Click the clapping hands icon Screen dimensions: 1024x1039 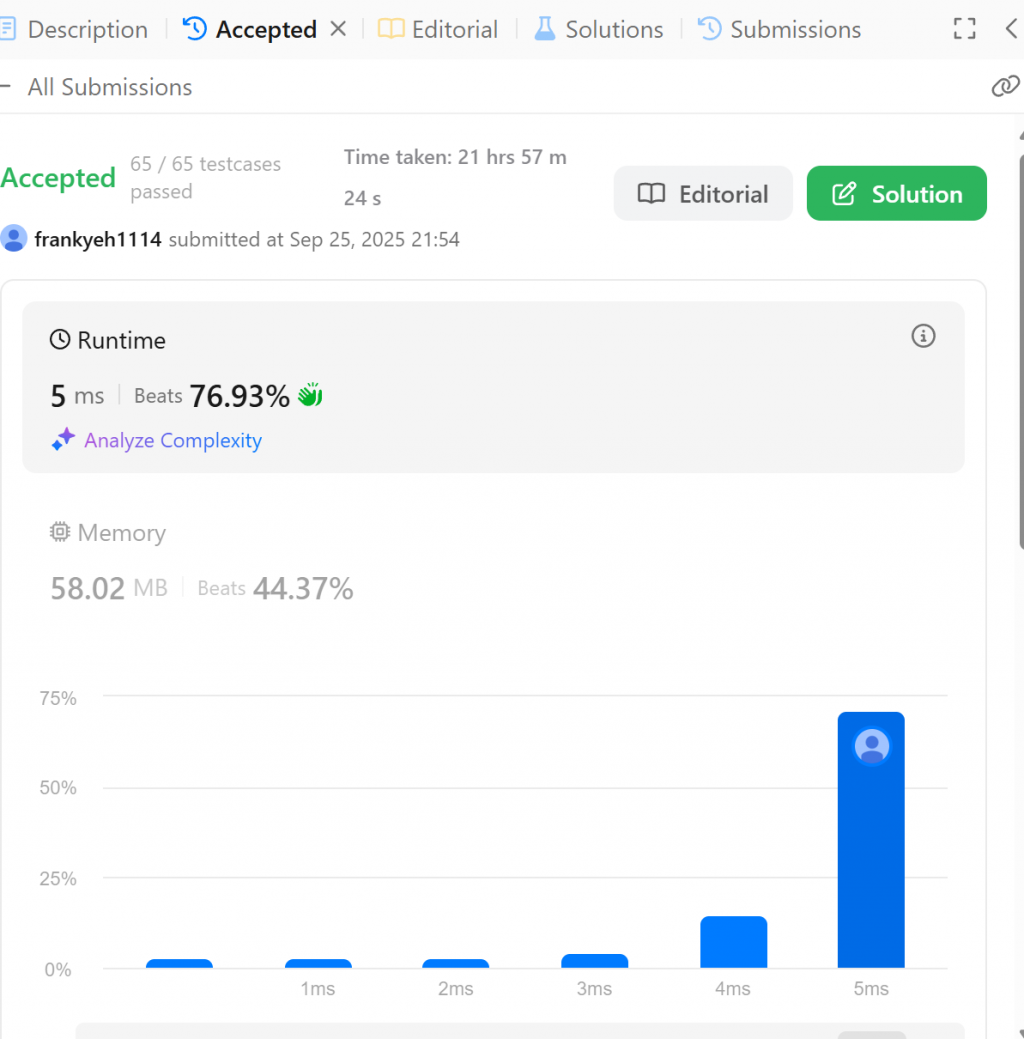click(310, 394)
